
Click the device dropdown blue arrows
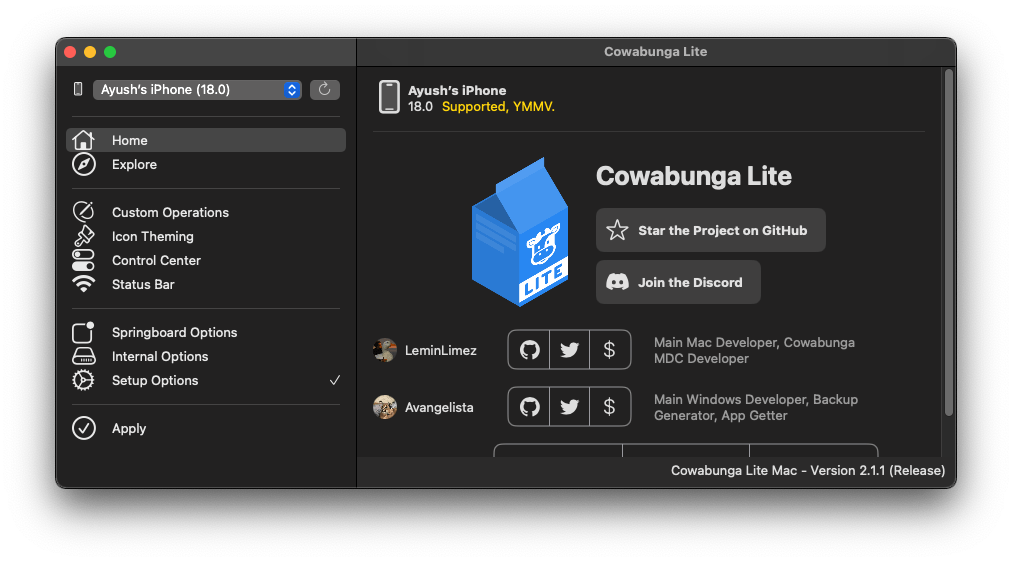(292, 90)
